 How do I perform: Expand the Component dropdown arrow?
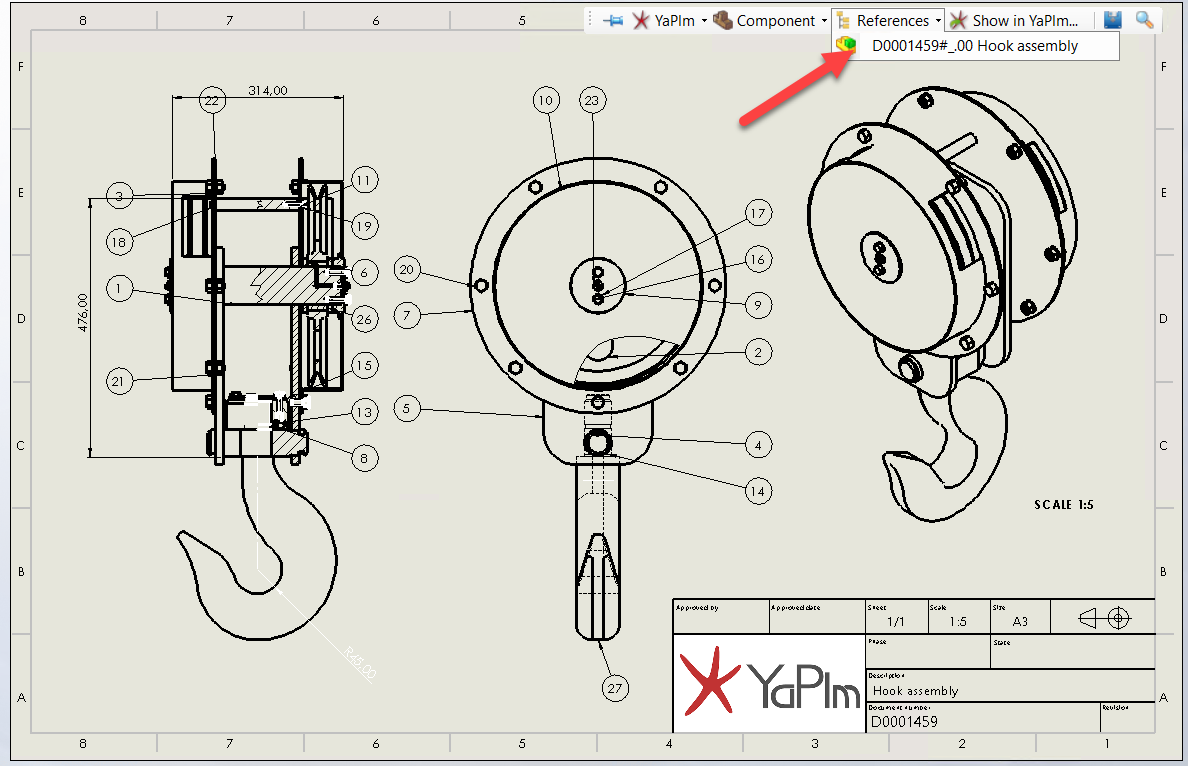click(x=824, y=21)
